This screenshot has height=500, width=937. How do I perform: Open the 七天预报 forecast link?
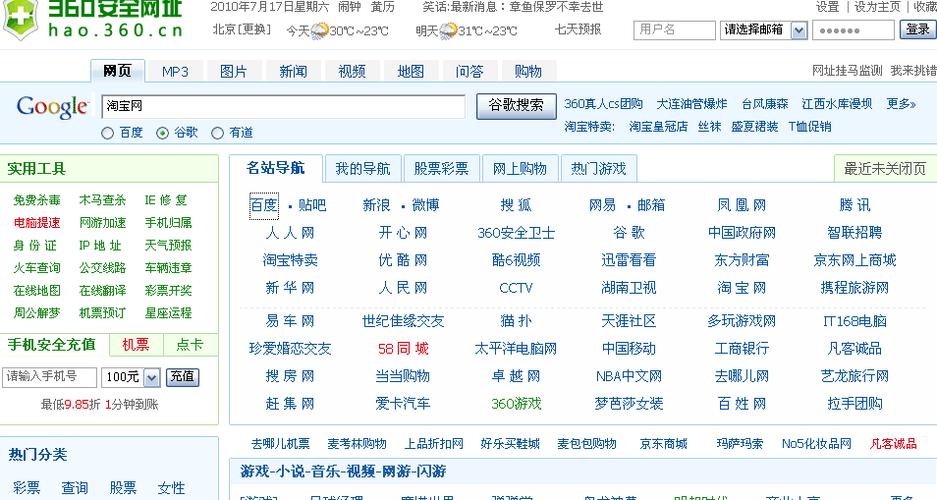[x=578, y=29]
